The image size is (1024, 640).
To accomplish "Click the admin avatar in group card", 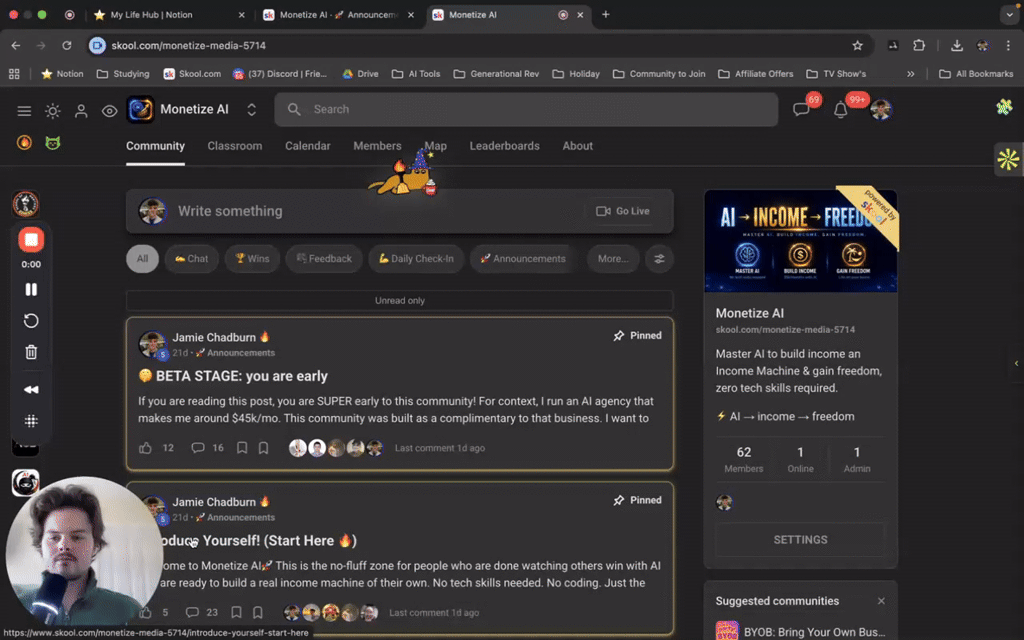I will click(x=724, y=502).
